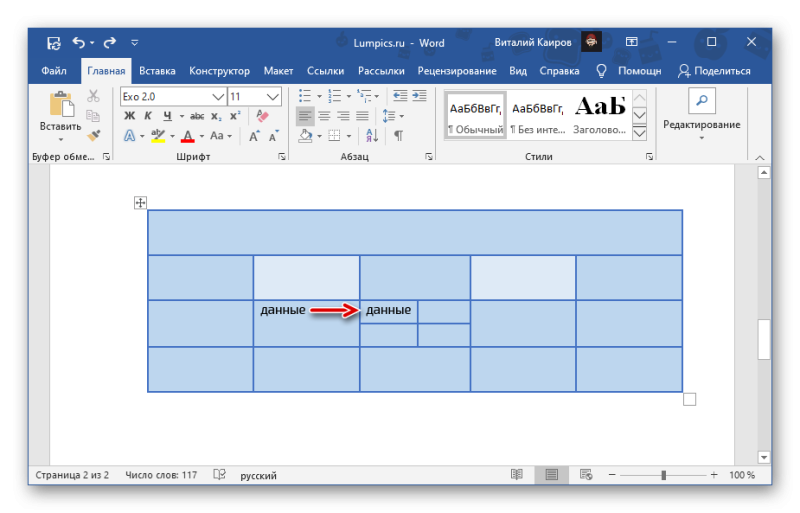Switch to Read Mode view
800x513 pixels.
(x=517, y=475)
